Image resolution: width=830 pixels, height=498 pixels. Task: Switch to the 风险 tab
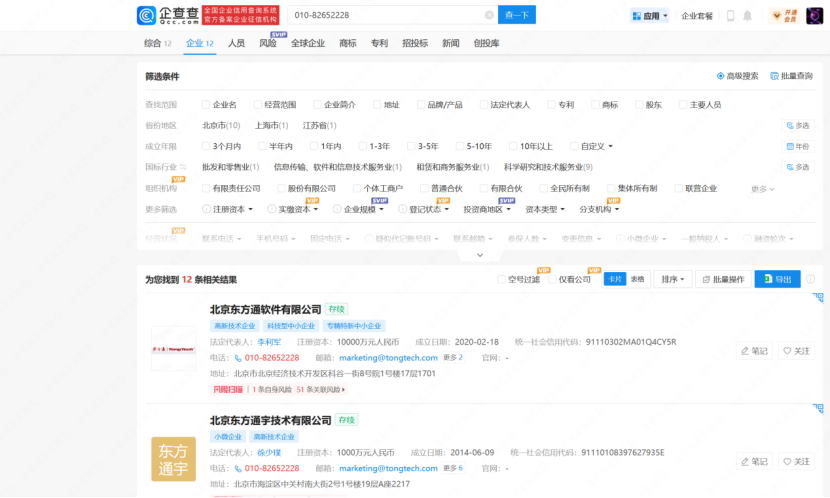268,43
